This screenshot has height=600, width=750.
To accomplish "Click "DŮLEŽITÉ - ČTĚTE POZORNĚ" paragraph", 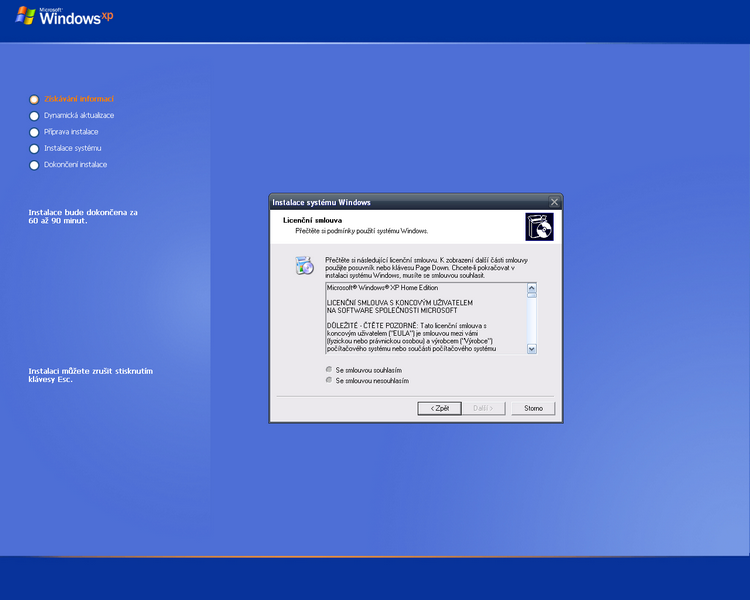I will point(412,337).
